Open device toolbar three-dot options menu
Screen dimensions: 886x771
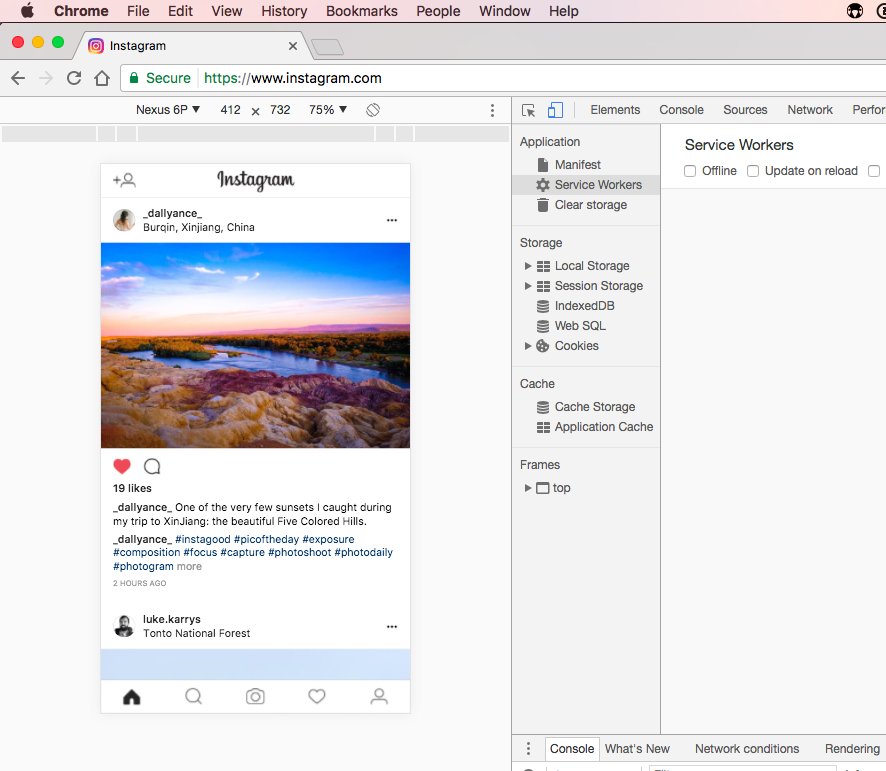tap(492, 110)
